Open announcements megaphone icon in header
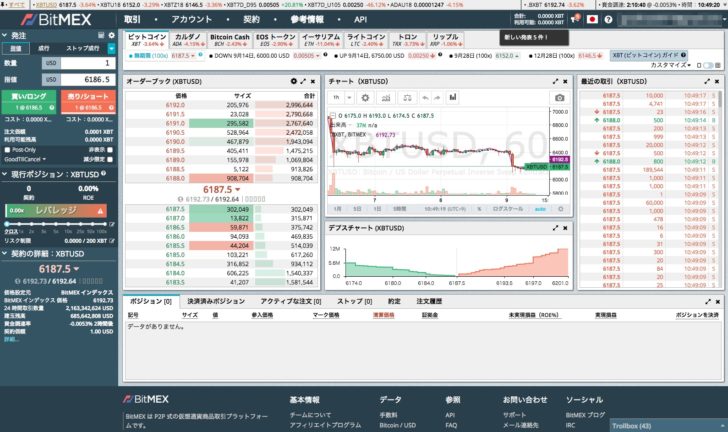This screenshot has height=432, width=728. tap(576, 19)
